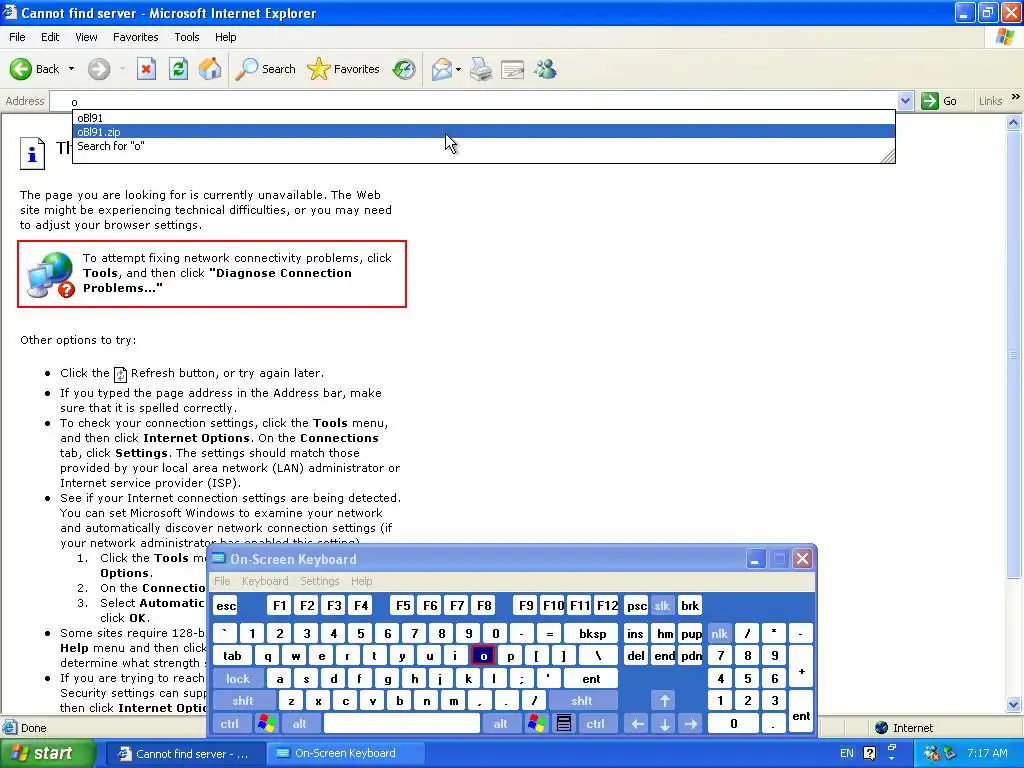Open the Tools menu
This screenshot has width=1024, height=768.
(x=186, y=37)
